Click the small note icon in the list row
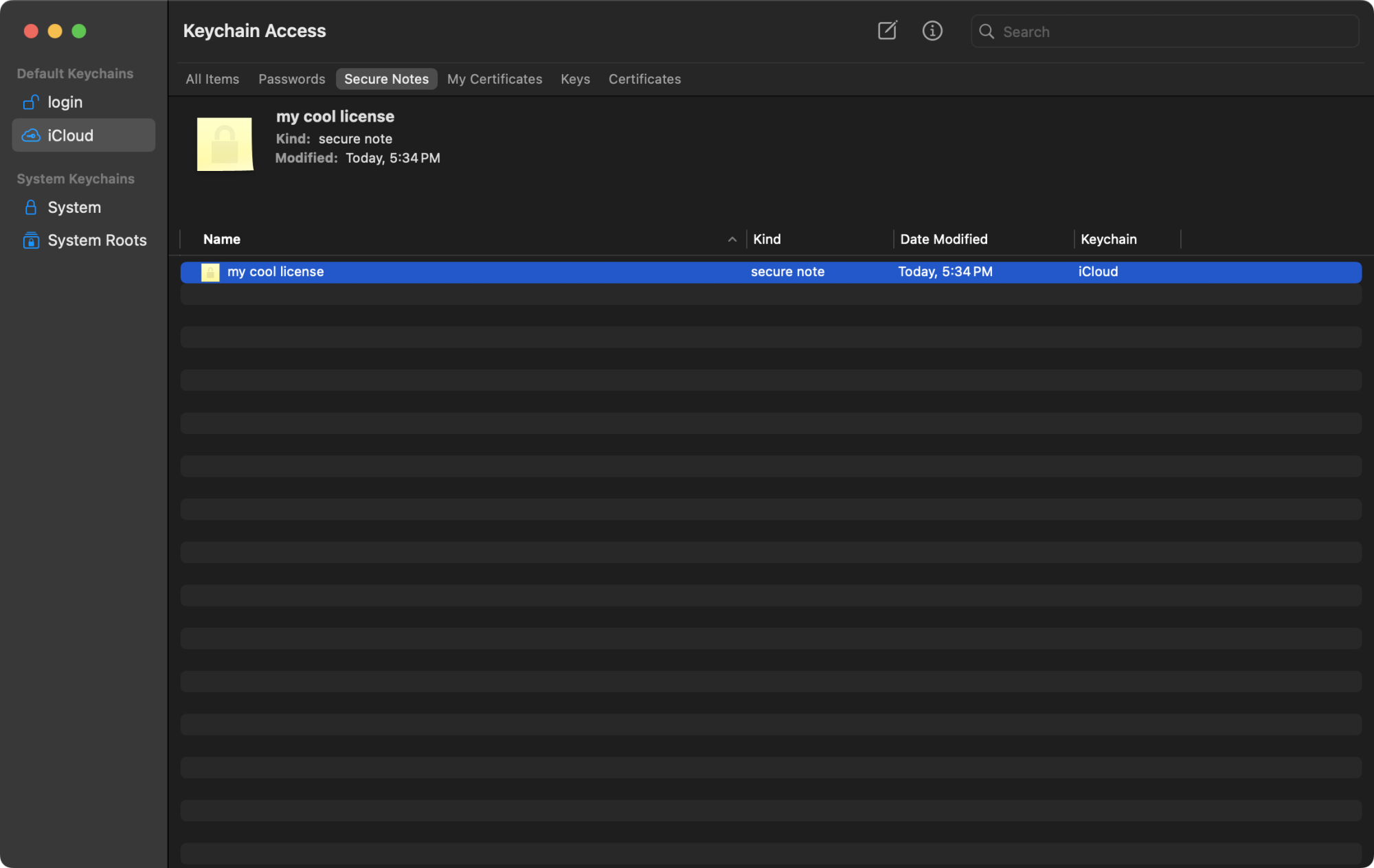Image resolution: width=1374 pixels, height=868 pixels. [x=210, y=272]
